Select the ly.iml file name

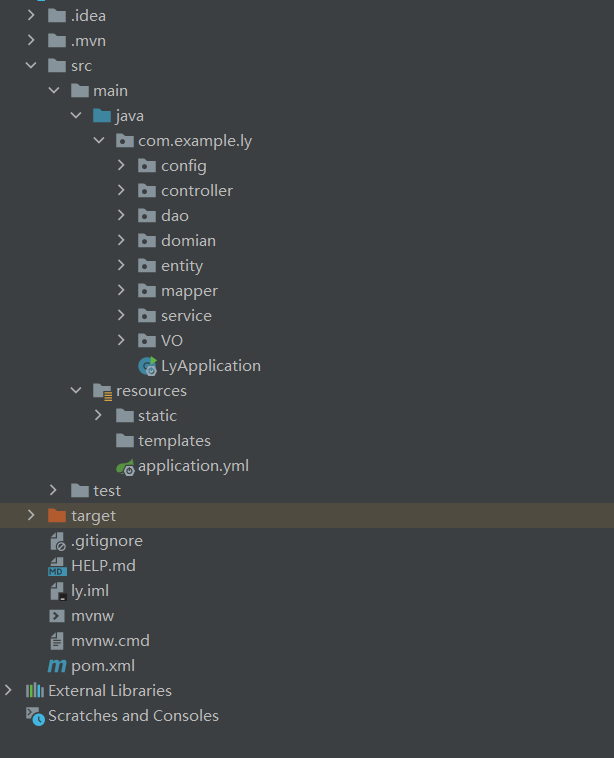[90, 591]
